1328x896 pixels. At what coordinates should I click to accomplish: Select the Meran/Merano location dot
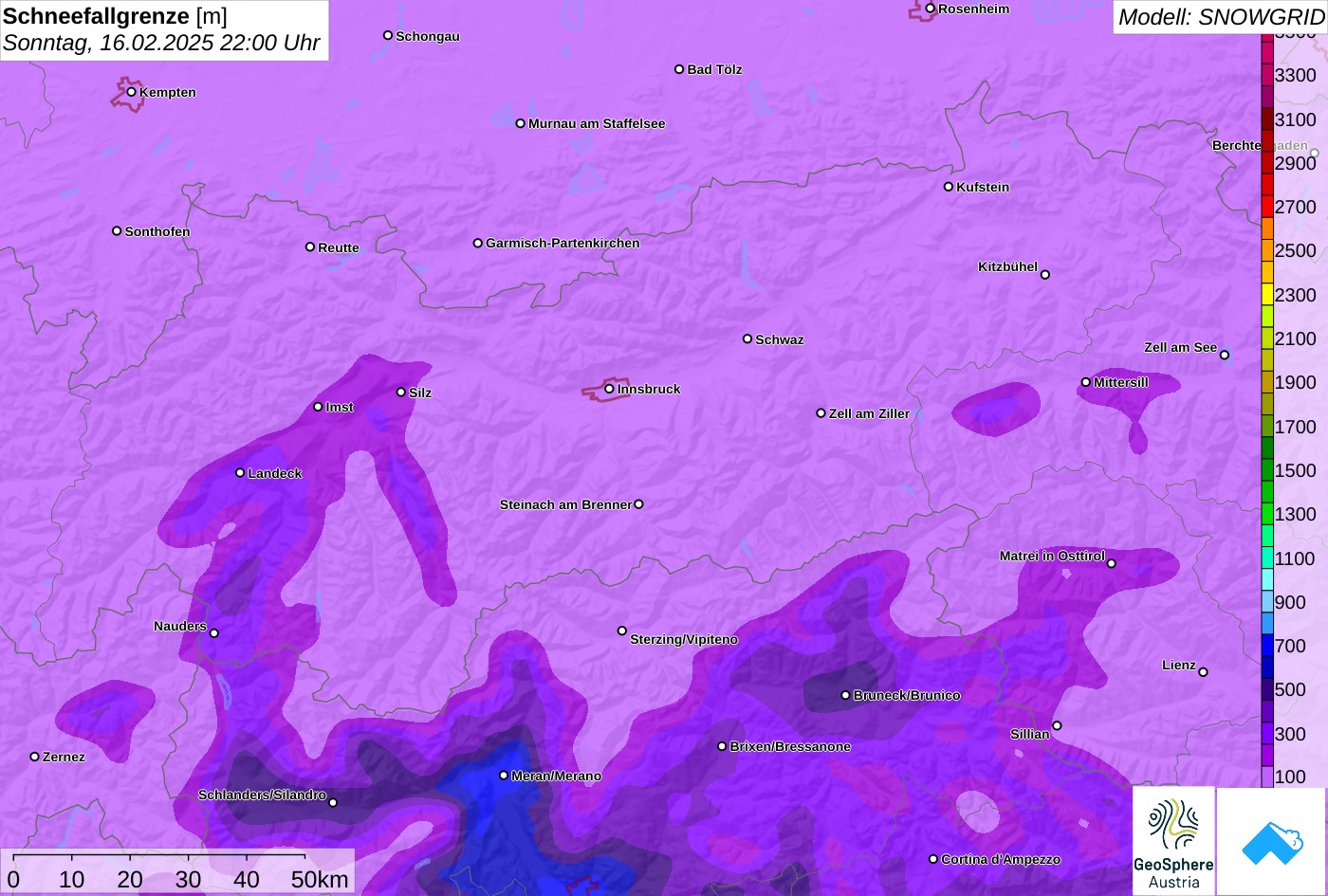504,776
